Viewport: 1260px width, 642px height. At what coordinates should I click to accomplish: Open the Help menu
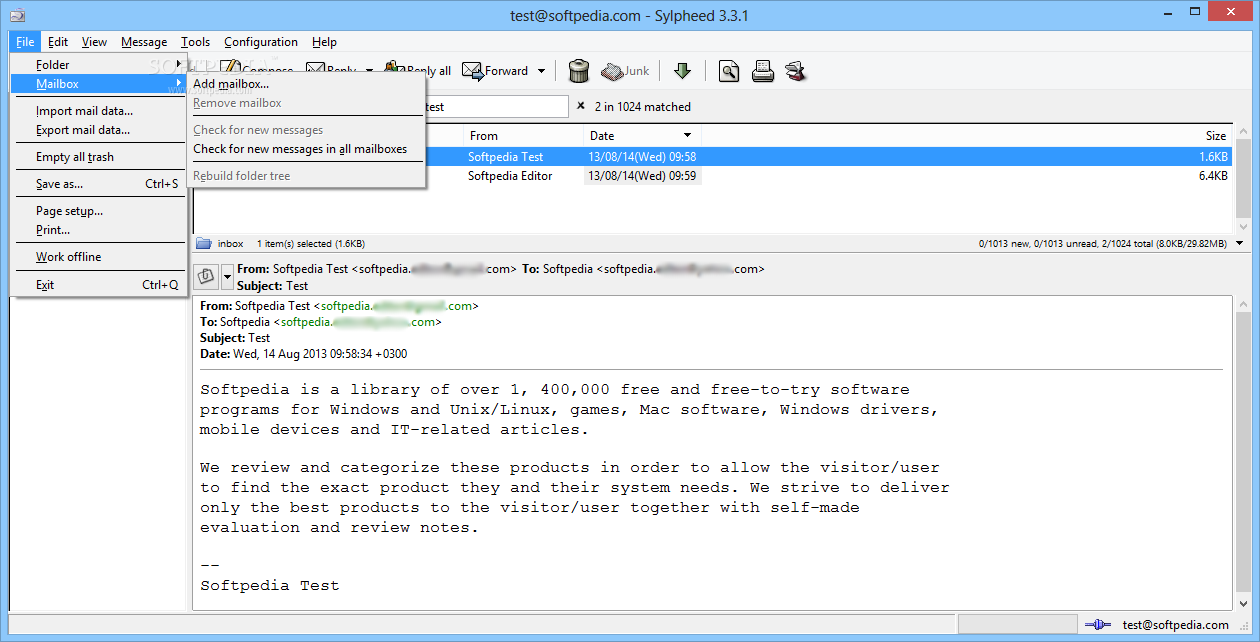pyautogui.click(x=324, y=42)
